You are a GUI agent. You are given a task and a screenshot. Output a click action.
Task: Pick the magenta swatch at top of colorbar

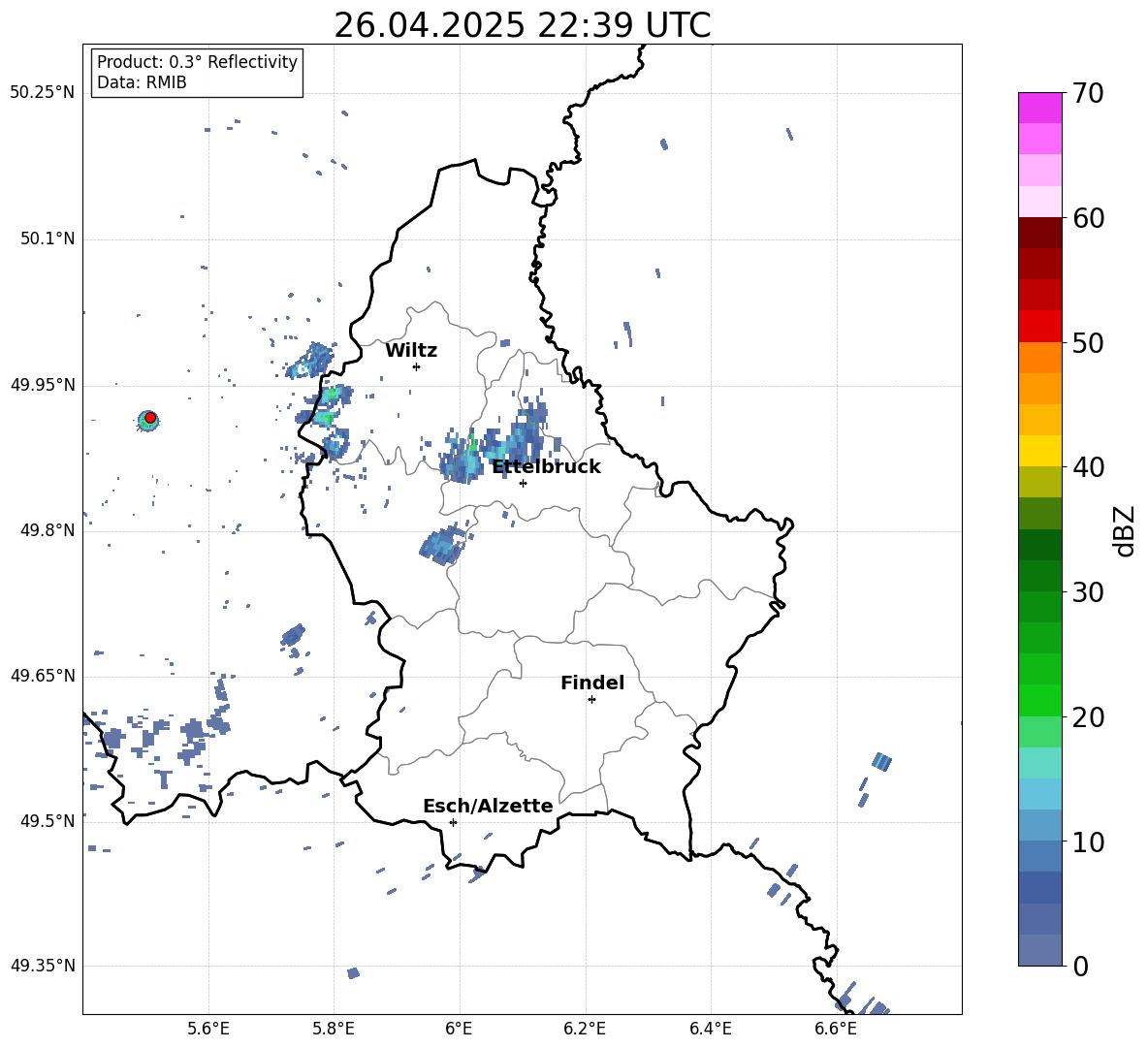coord(1039,109)
